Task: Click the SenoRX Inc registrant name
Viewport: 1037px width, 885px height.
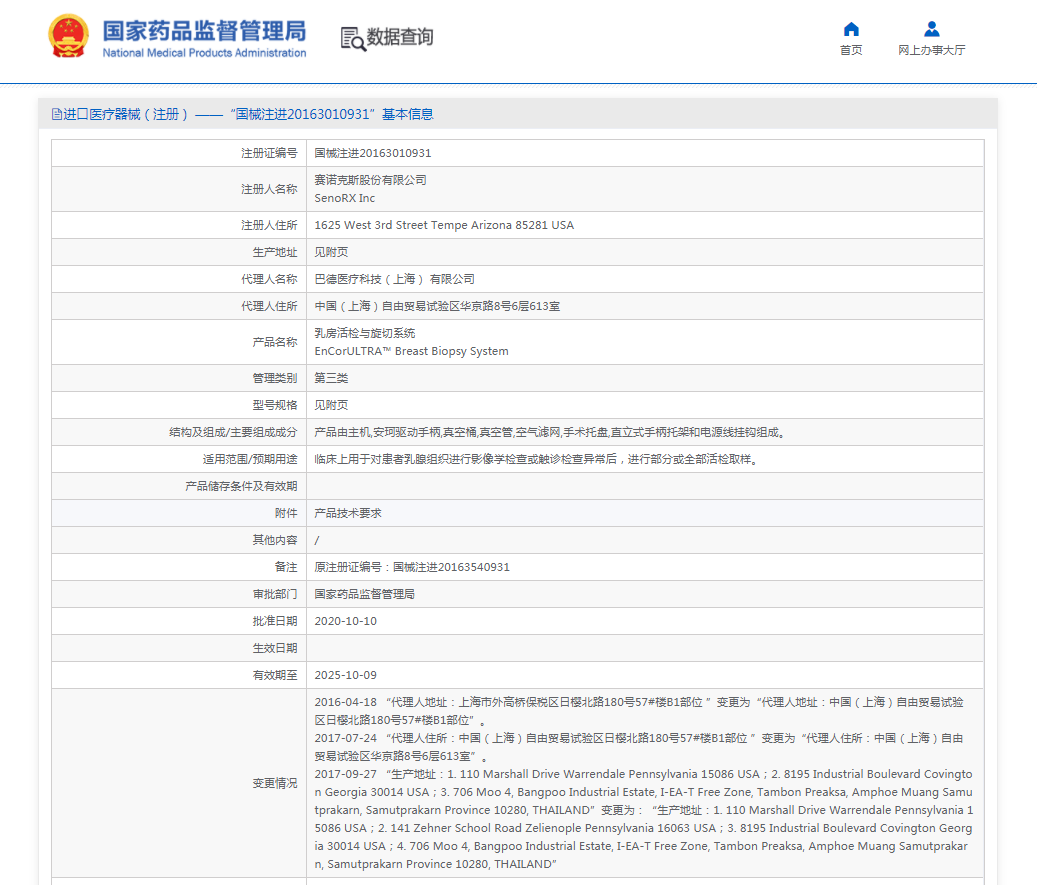Action: (345, 198)
